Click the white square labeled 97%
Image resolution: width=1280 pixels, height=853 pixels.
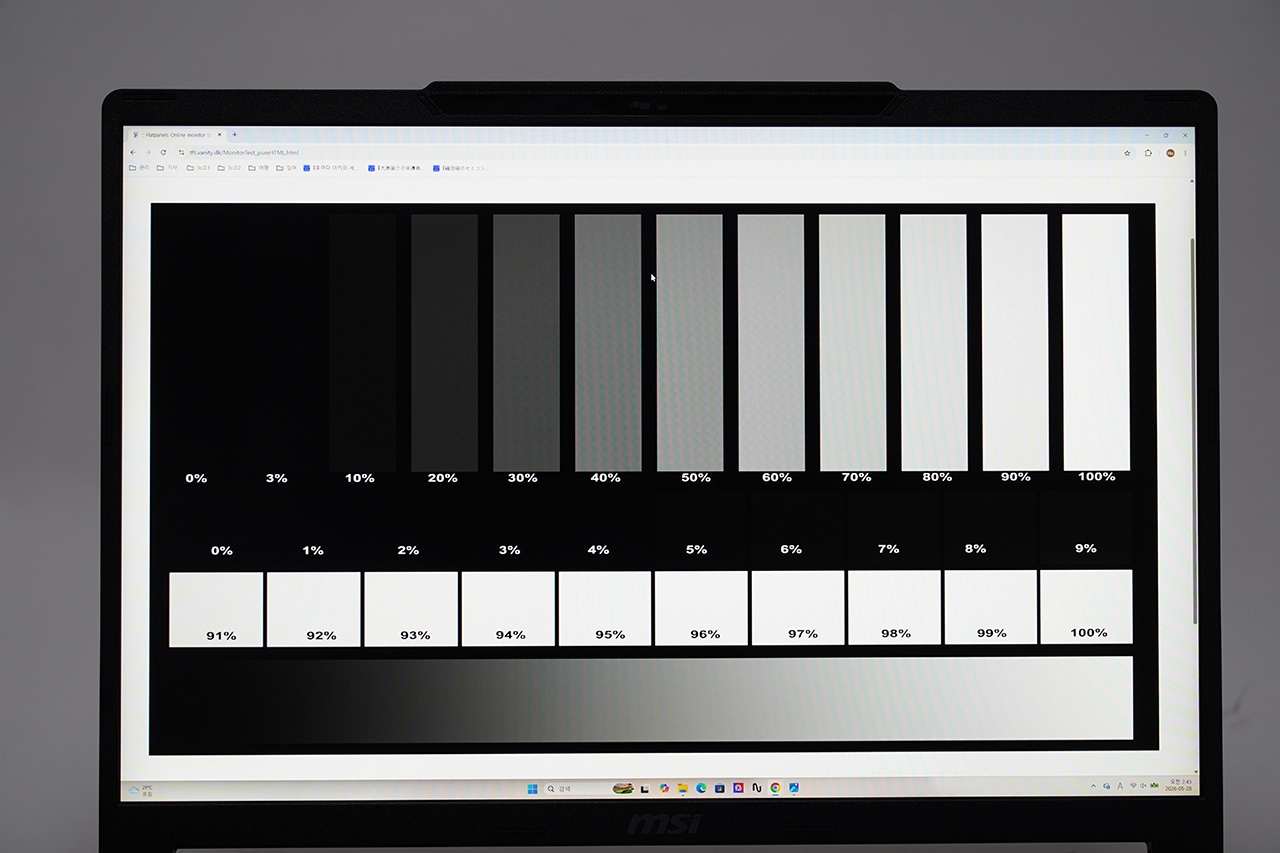[x=798, y=608]
